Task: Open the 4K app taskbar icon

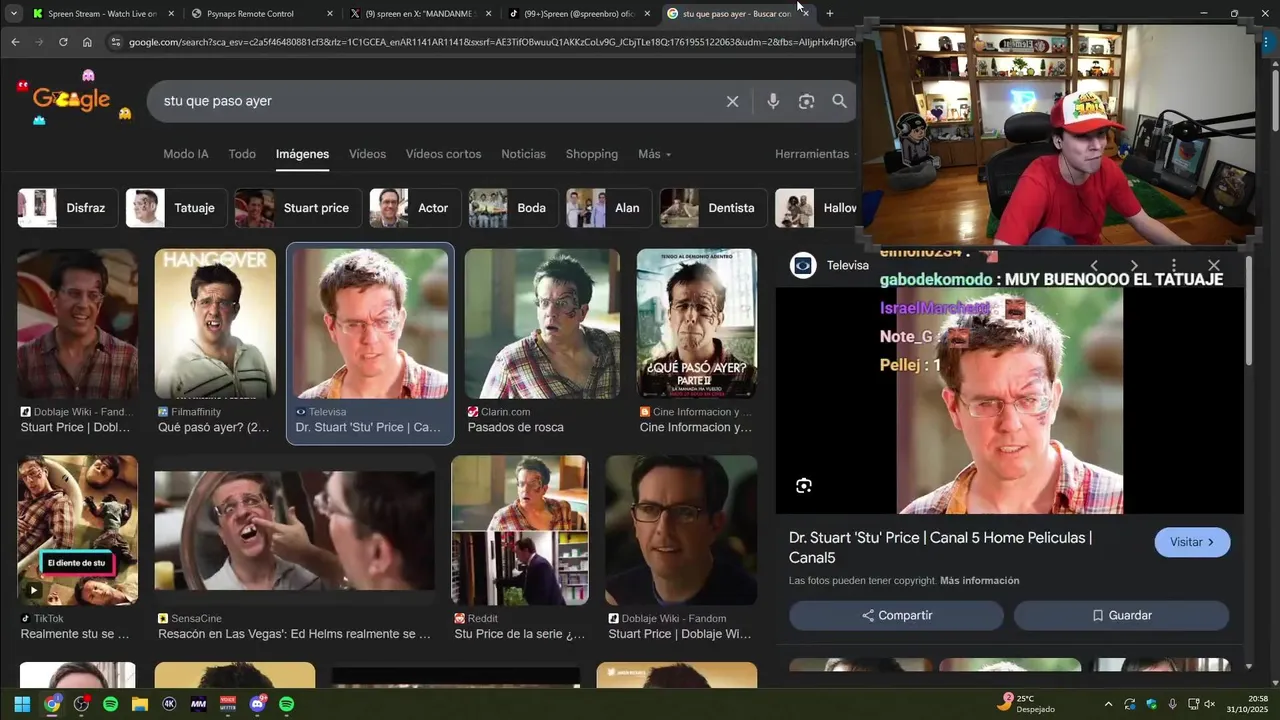Action: pos(169,704)
